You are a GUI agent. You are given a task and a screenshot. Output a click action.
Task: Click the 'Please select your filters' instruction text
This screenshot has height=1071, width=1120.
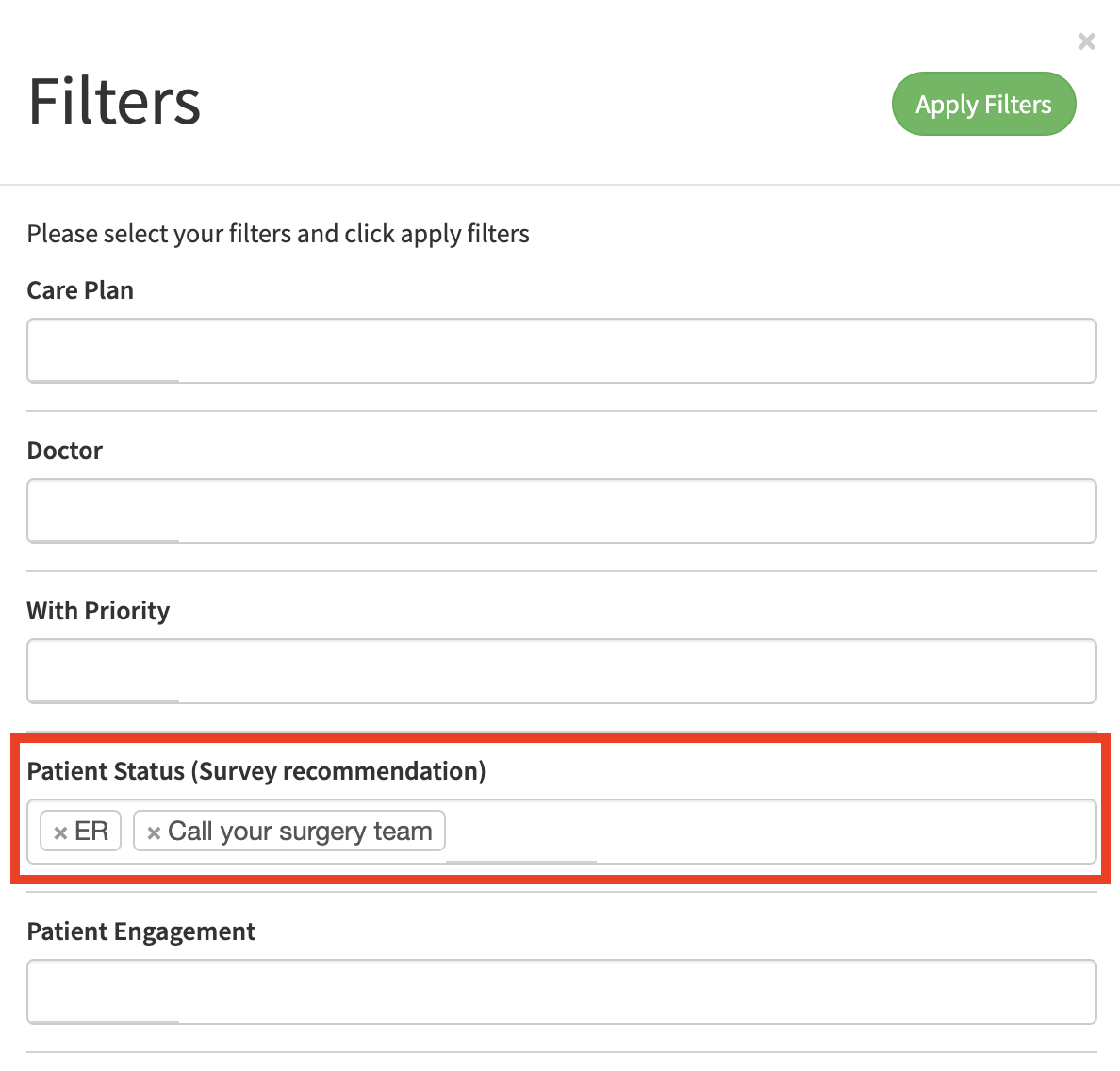pyautogui.click(x=278, y=234)
